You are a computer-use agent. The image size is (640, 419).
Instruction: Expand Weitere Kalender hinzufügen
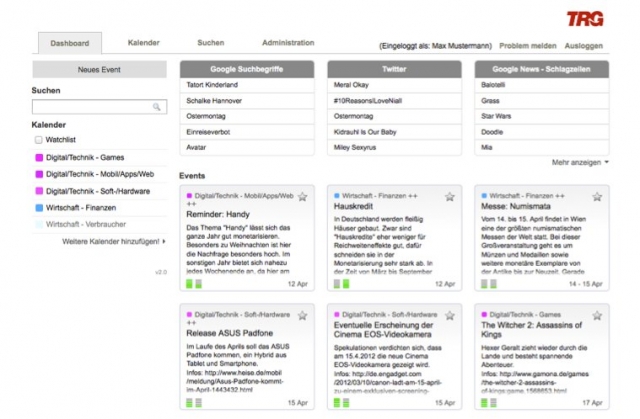[113, 242]
